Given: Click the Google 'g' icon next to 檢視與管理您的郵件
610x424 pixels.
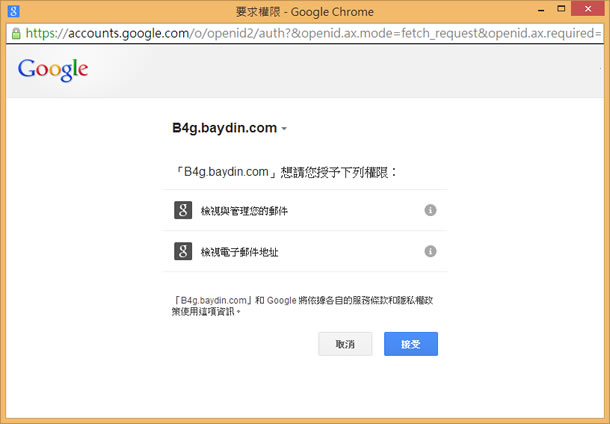Looking at the screenshot, I should [183, 210].
